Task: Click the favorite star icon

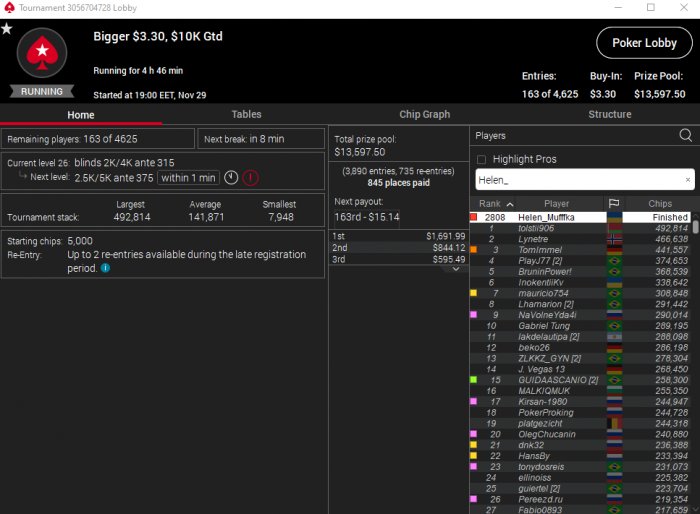Action: point(7,29)
